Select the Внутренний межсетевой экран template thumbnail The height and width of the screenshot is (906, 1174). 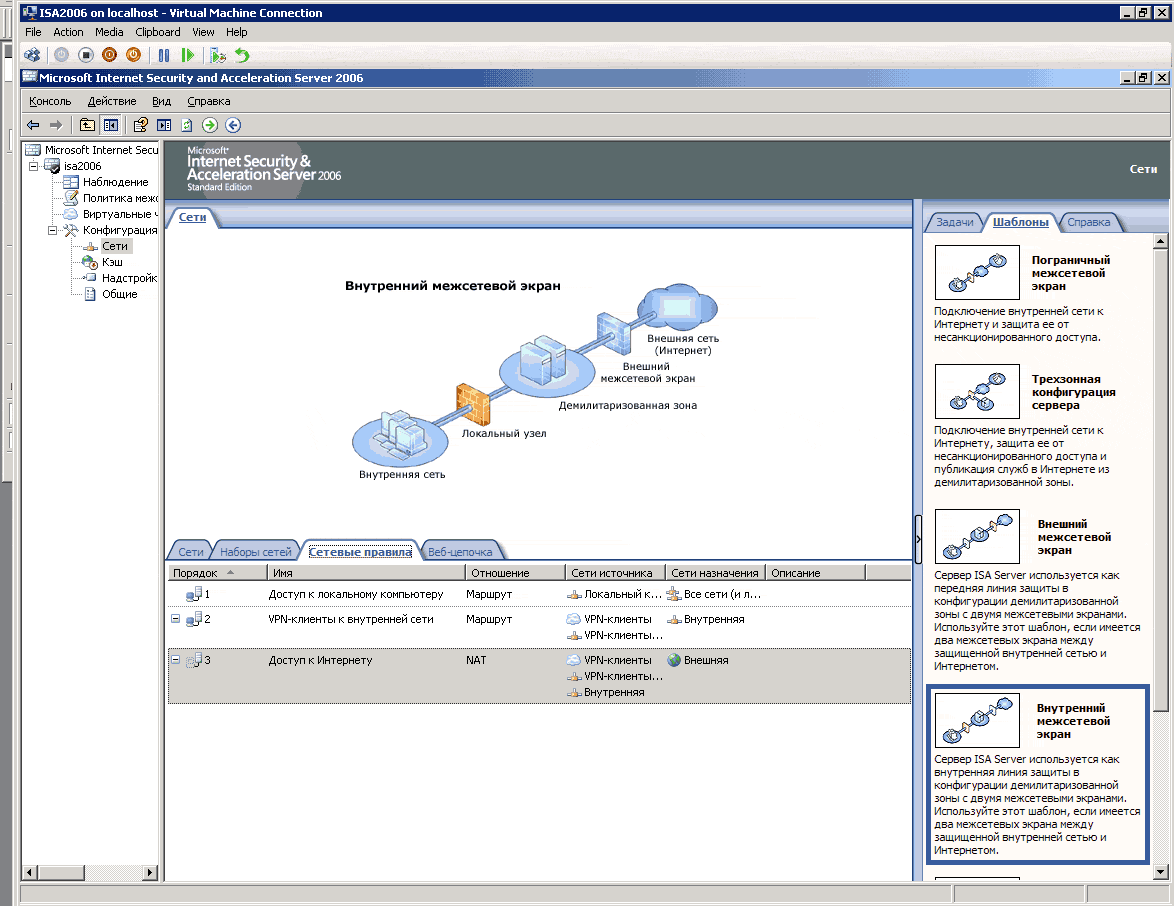977,720
